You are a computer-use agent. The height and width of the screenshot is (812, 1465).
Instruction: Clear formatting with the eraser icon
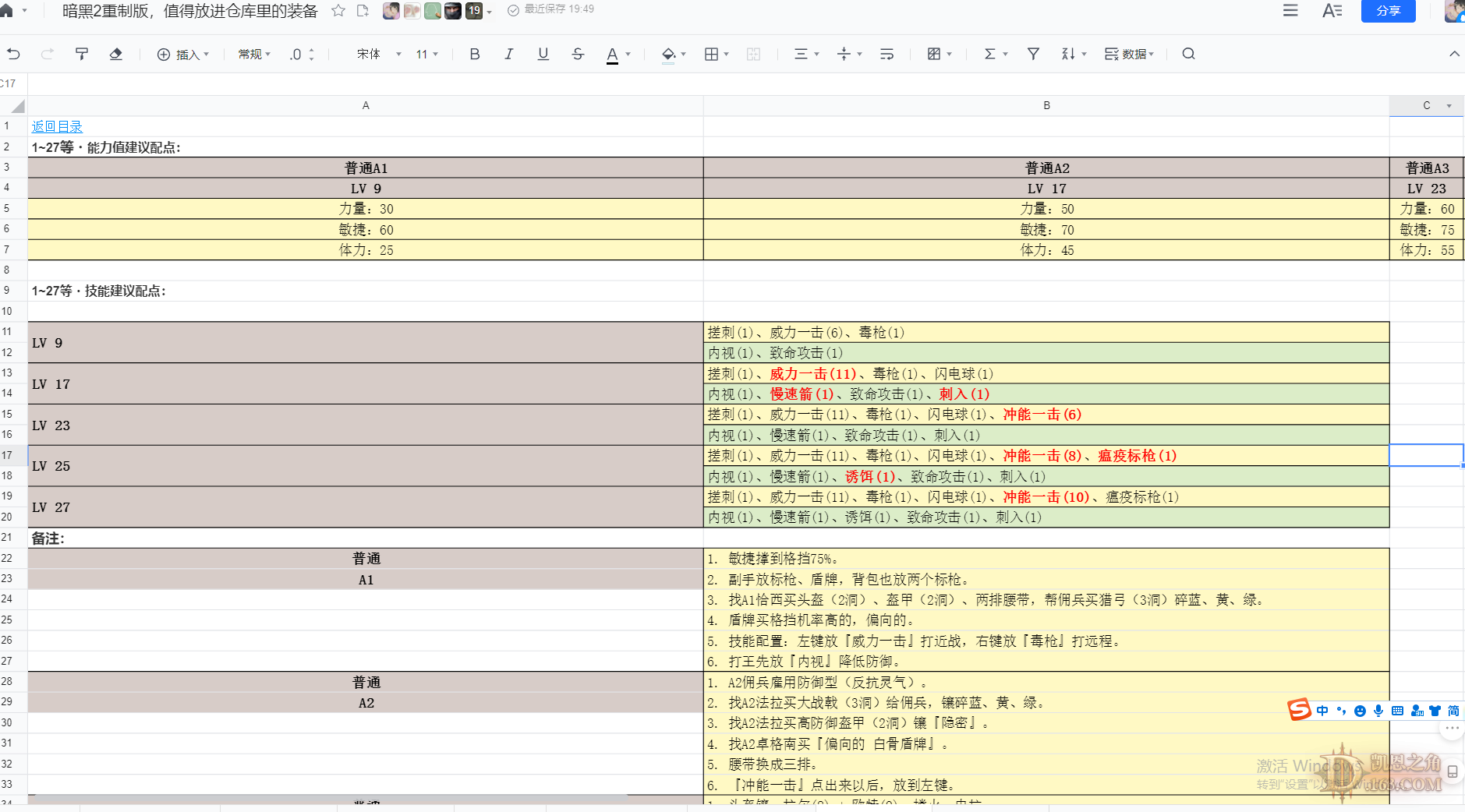point(115,54)
